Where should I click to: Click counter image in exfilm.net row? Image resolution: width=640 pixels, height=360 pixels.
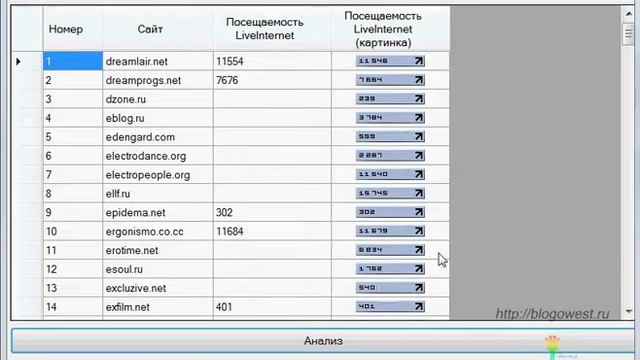(390, 307)
